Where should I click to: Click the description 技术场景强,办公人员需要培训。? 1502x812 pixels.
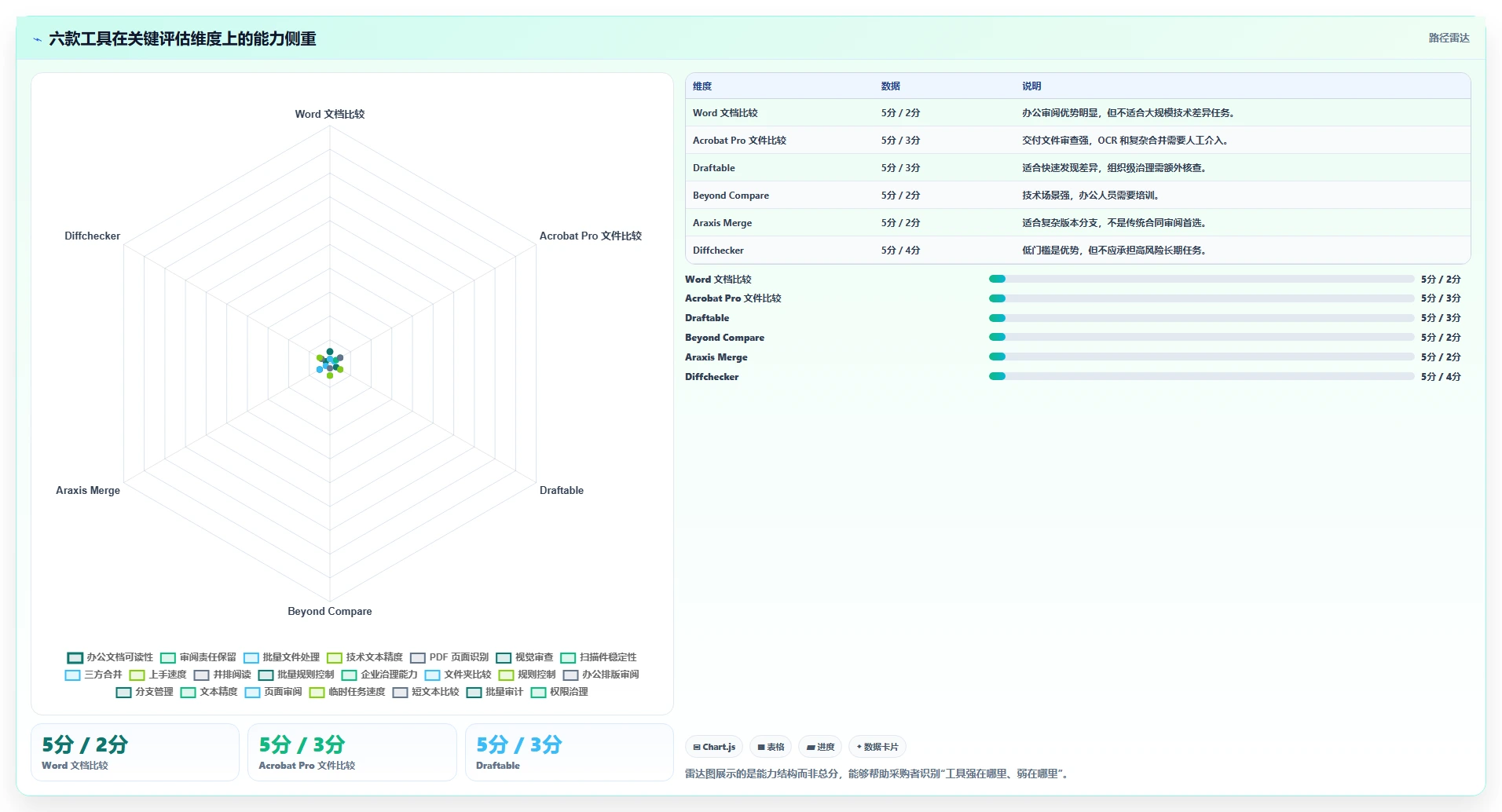pos(1092,196)
